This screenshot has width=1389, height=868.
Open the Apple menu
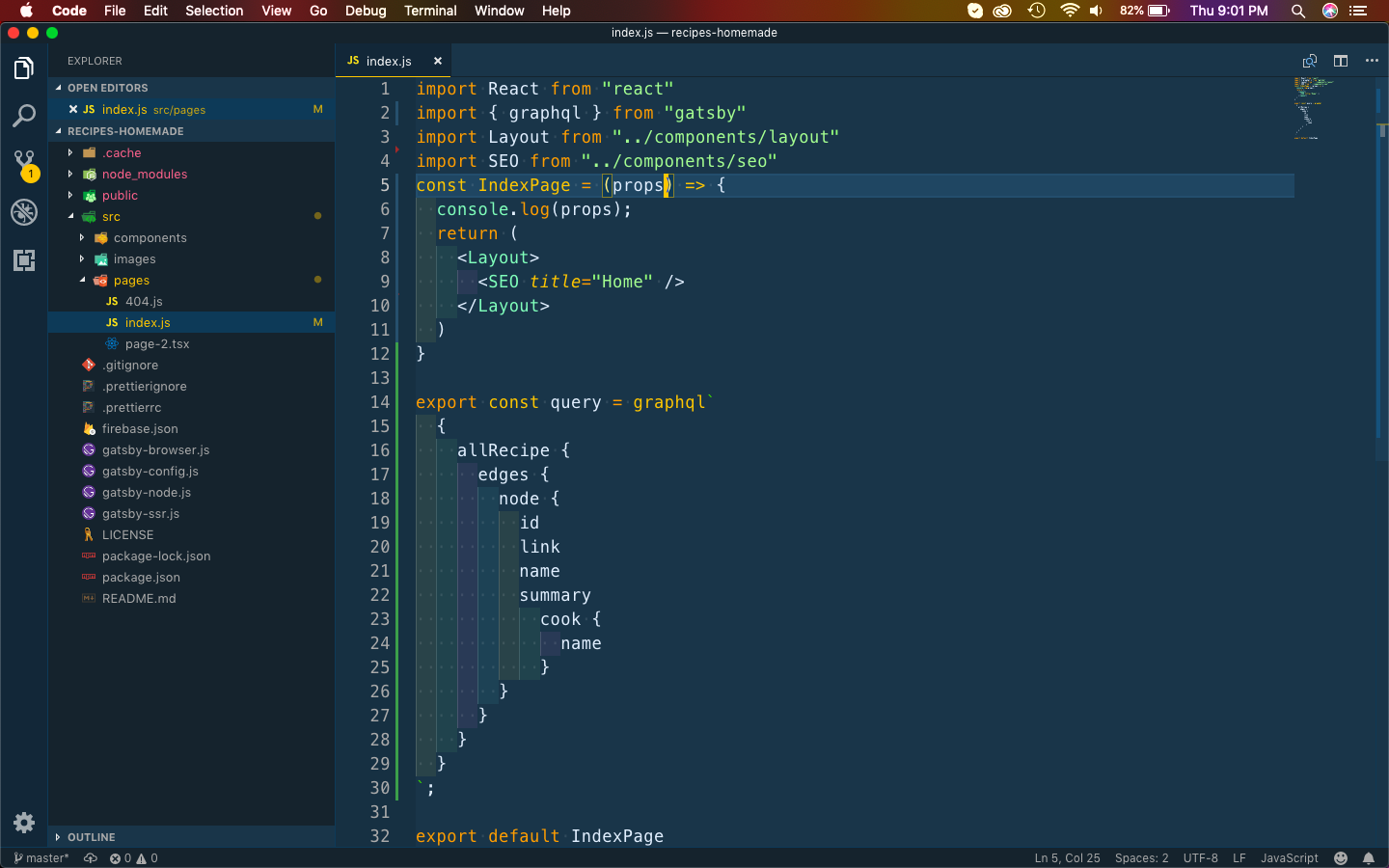[x=26, y=11]
